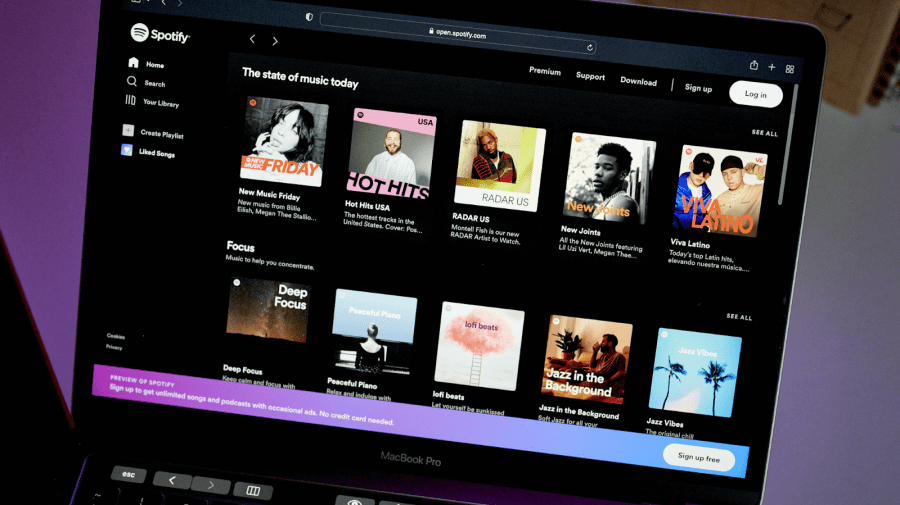
Task: Open the Support page
Action: (x=590, y=76)
